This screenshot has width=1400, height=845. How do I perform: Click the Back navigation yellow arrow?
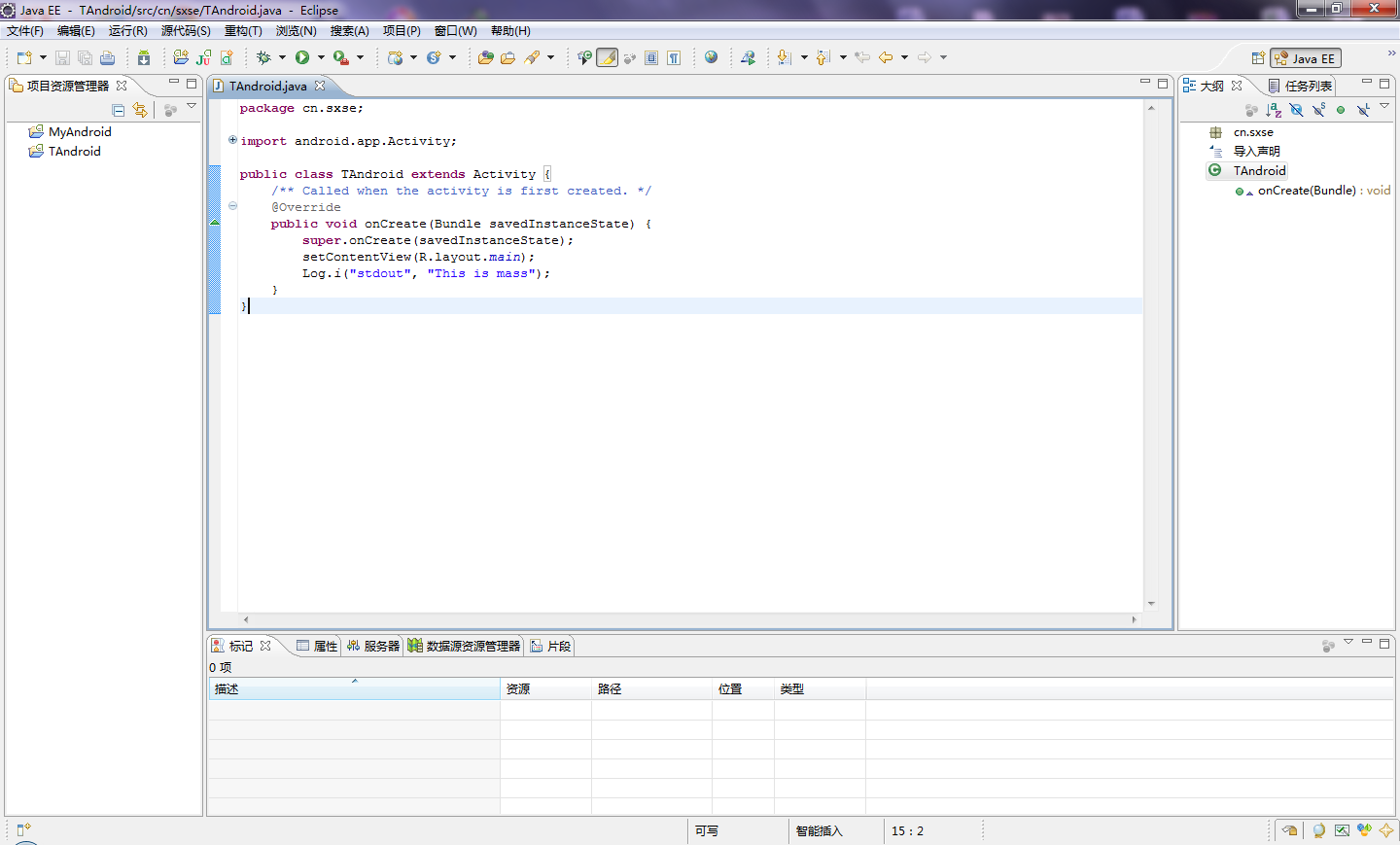[x=886, y=58]
